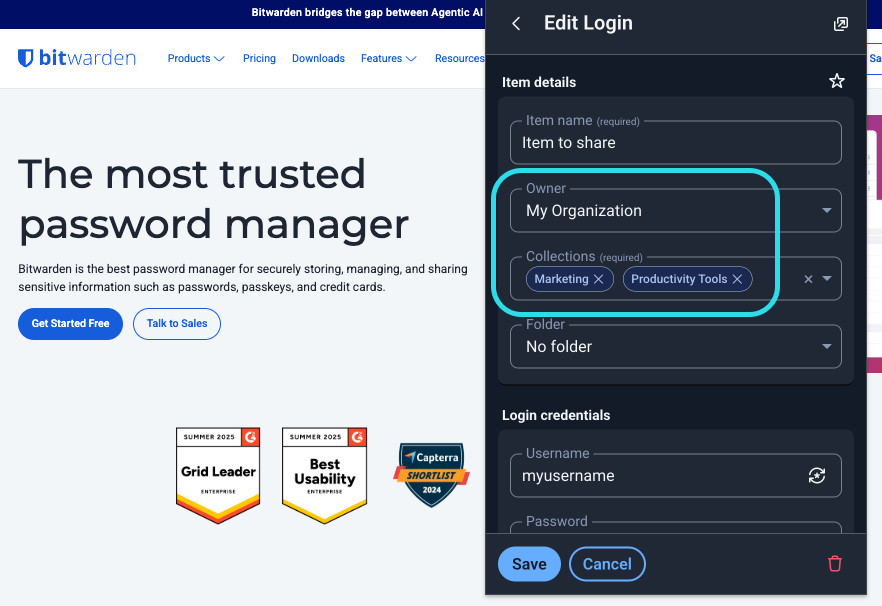Click the pop-out window icon
Viewport: 882px width, 606px height.
click(841, 24)
